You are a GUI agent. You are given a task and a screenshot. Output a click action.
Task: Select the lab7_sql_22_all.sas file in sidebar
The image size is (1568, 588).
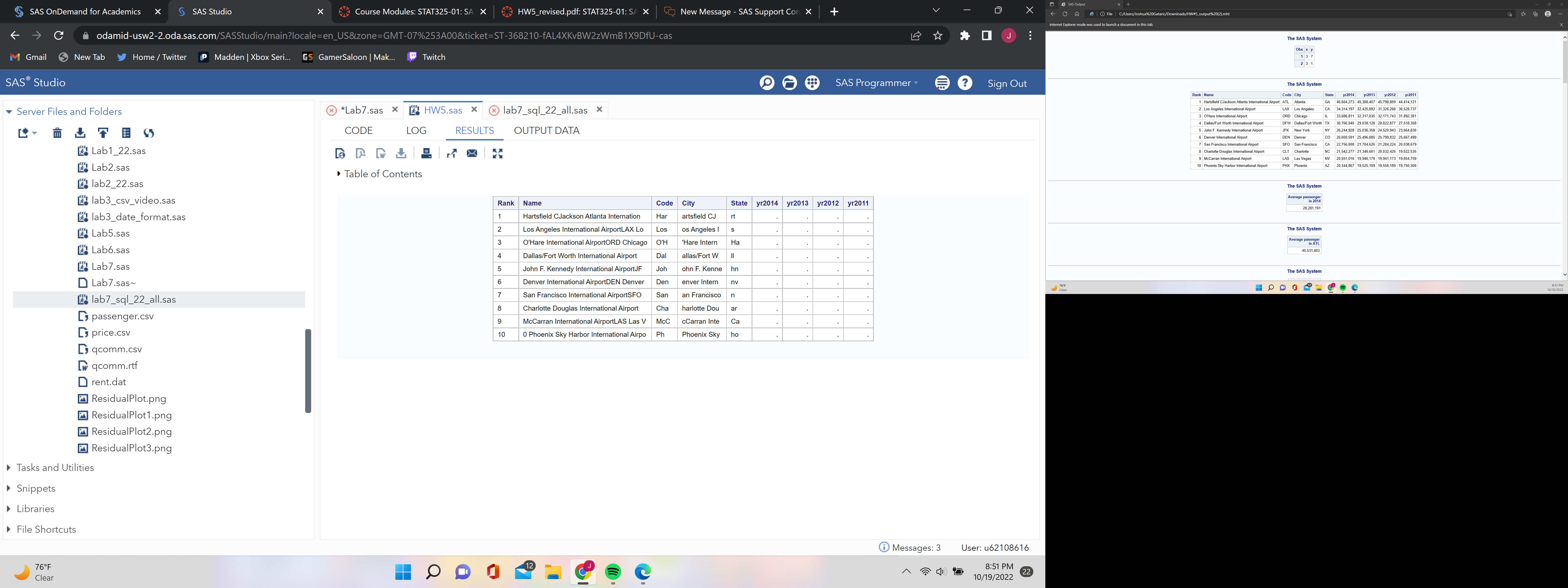coord(134,299)
